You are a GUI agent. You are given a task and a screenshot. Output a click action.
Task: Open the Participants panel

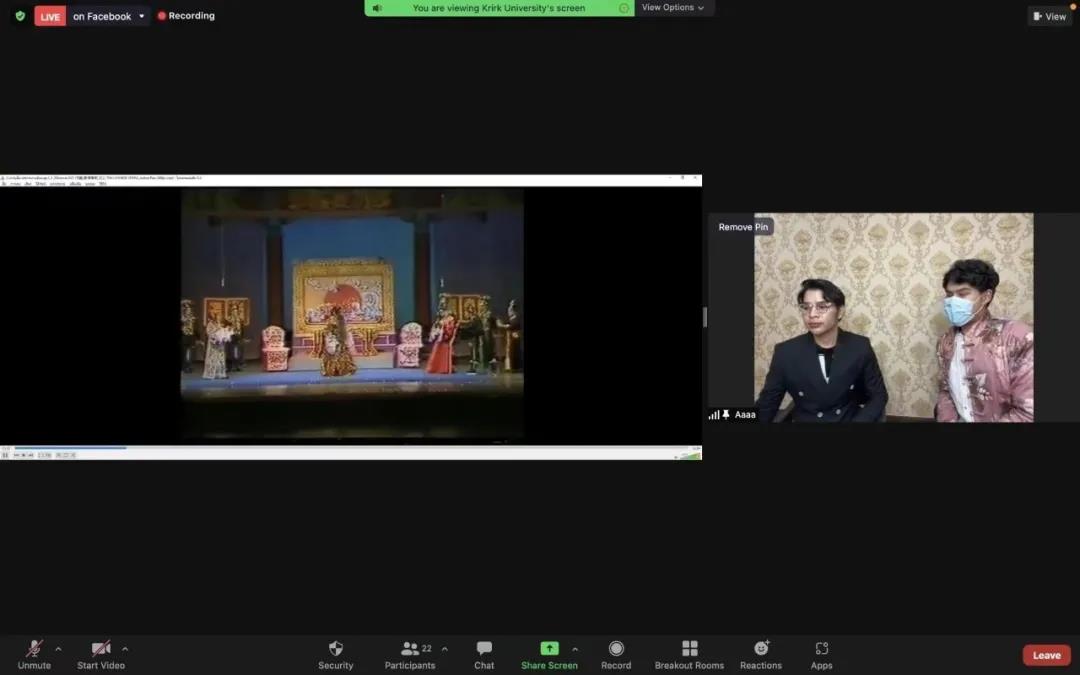click(410, 655)
